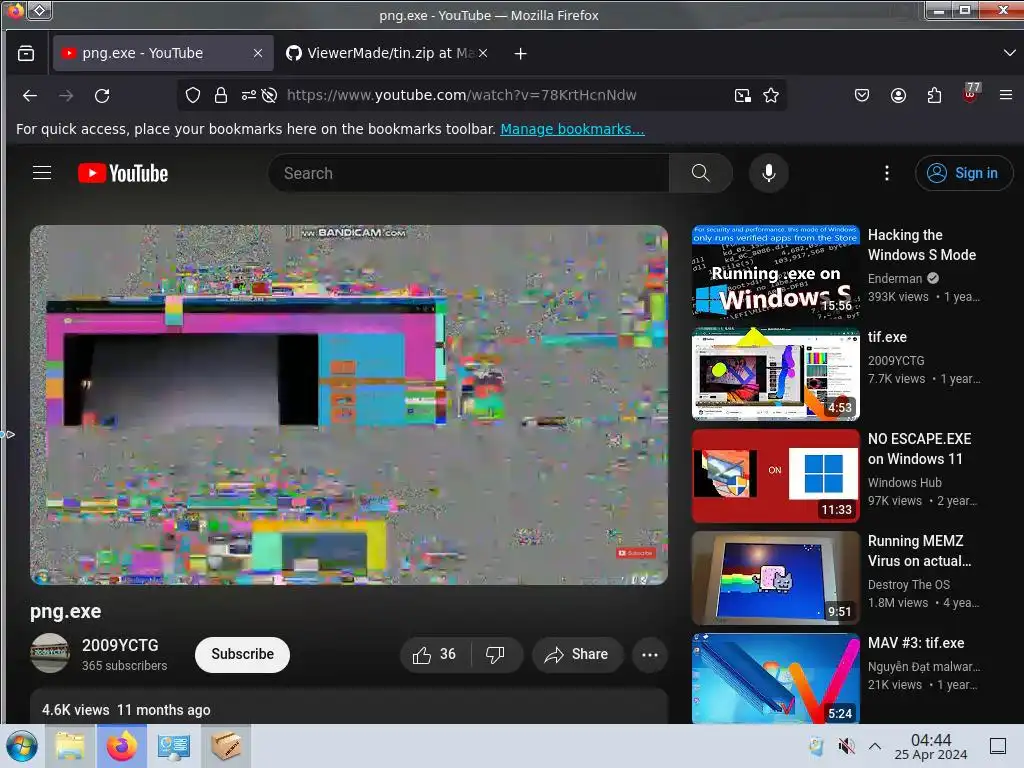
Task: Open Hacking the Windows S Mode thumbnail
Action: 776,272
